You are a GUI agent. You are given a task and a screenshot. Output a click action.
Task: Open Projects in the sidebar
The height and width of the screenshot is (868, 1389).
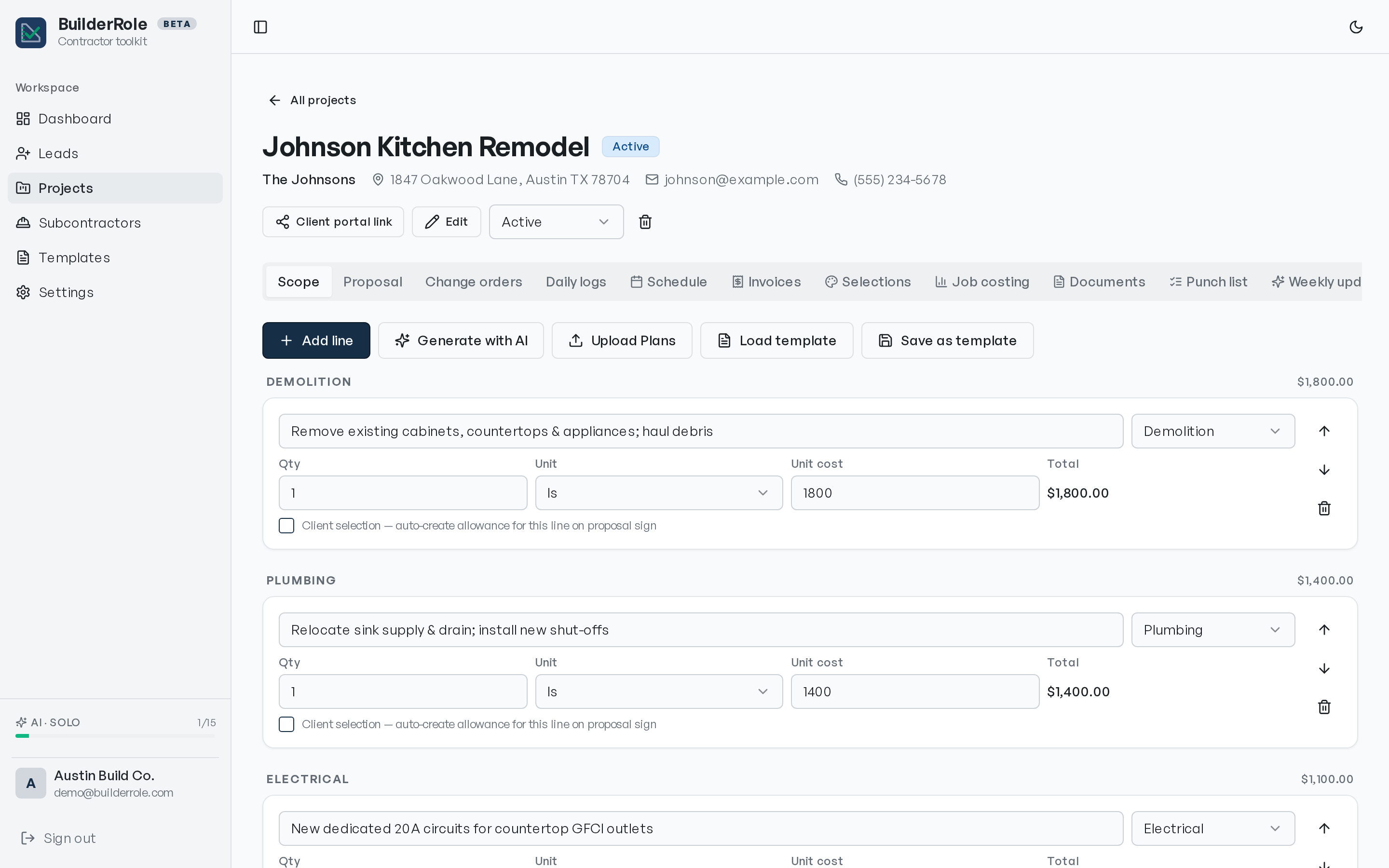[115, 188]
